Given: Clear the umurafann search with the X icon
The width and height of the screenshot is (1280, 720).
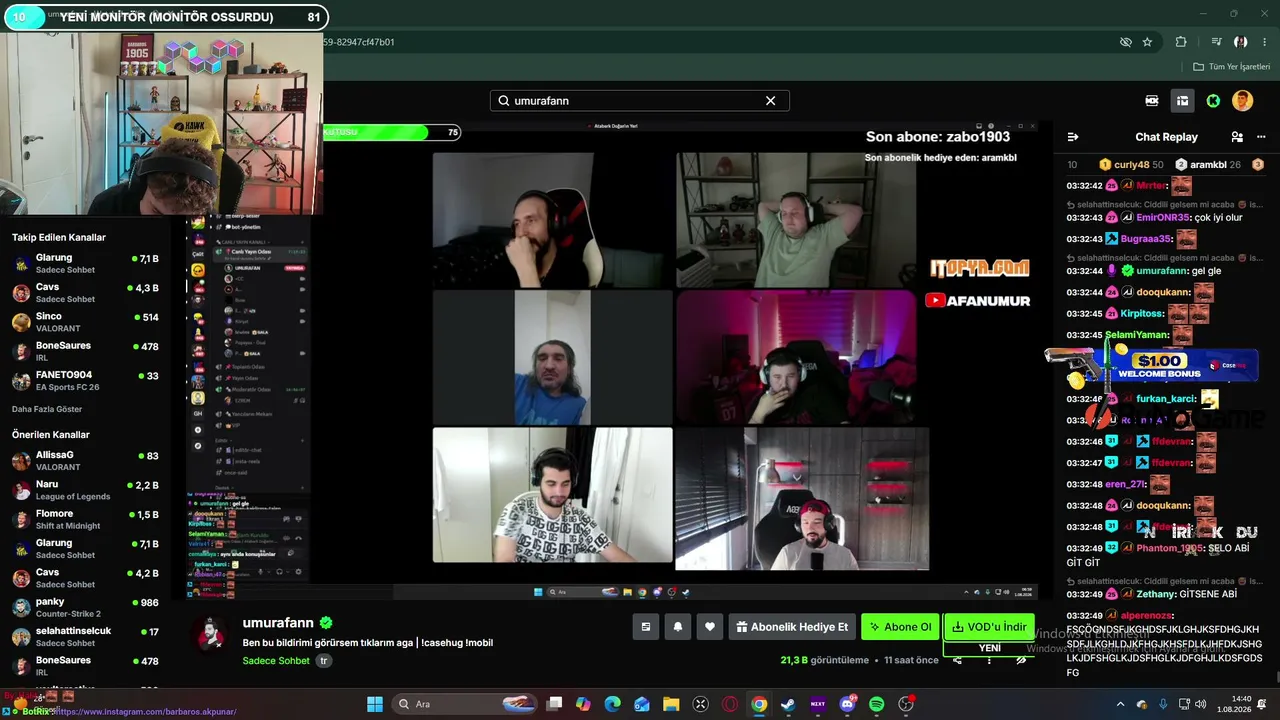Looking at the screenshot, I should tap(770, 101).
